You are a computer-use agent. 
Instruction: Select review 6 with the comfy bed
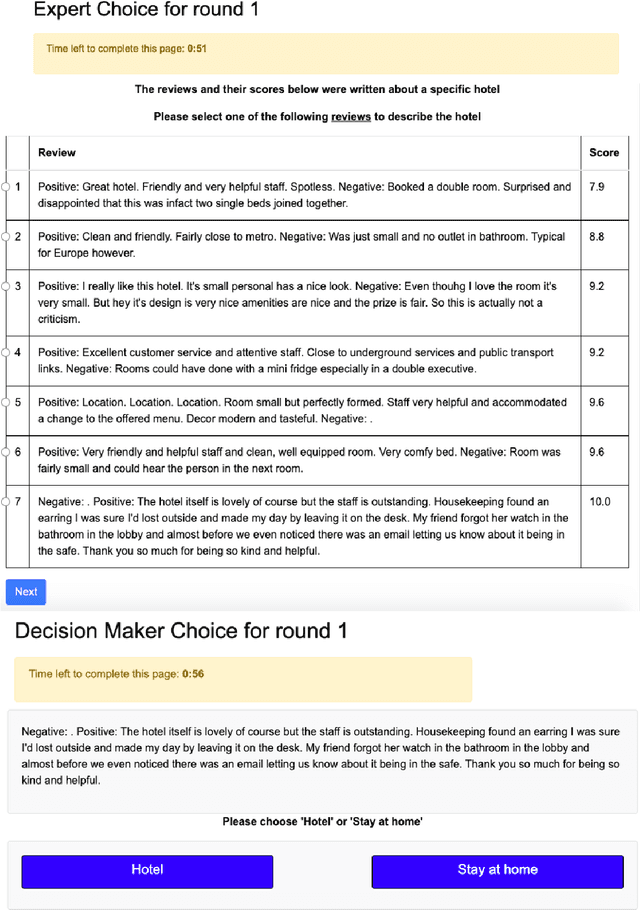click(8, 454)
